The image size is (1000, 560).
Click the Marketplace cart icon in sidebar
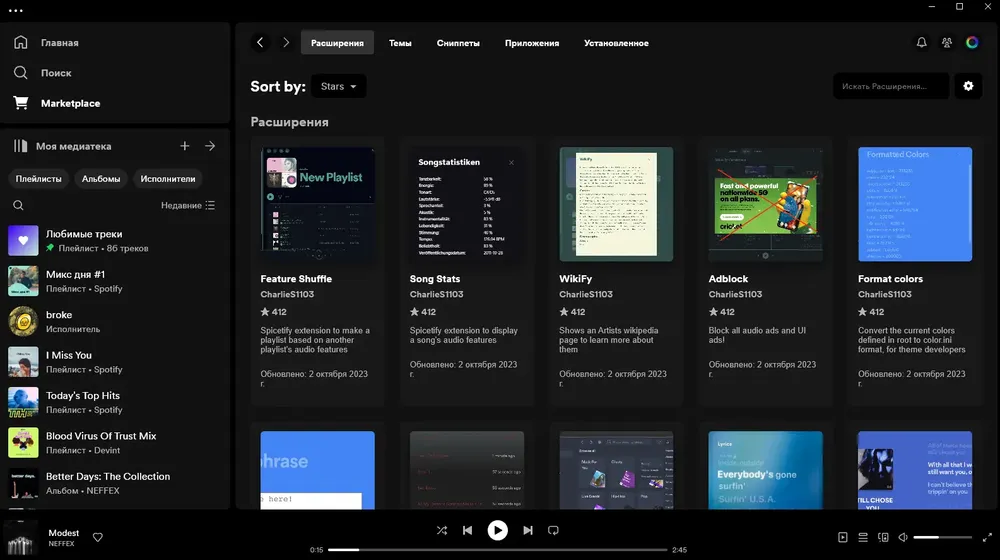coord(20,103)
